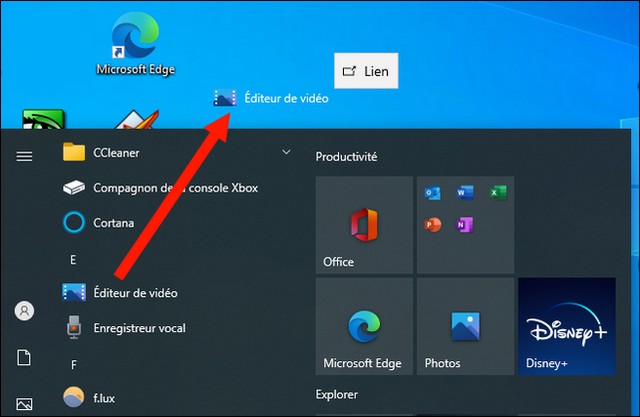Screen dimensions: 640x417
Task: Open the Microsoft Edge tile
Action: tap(364, 326)
